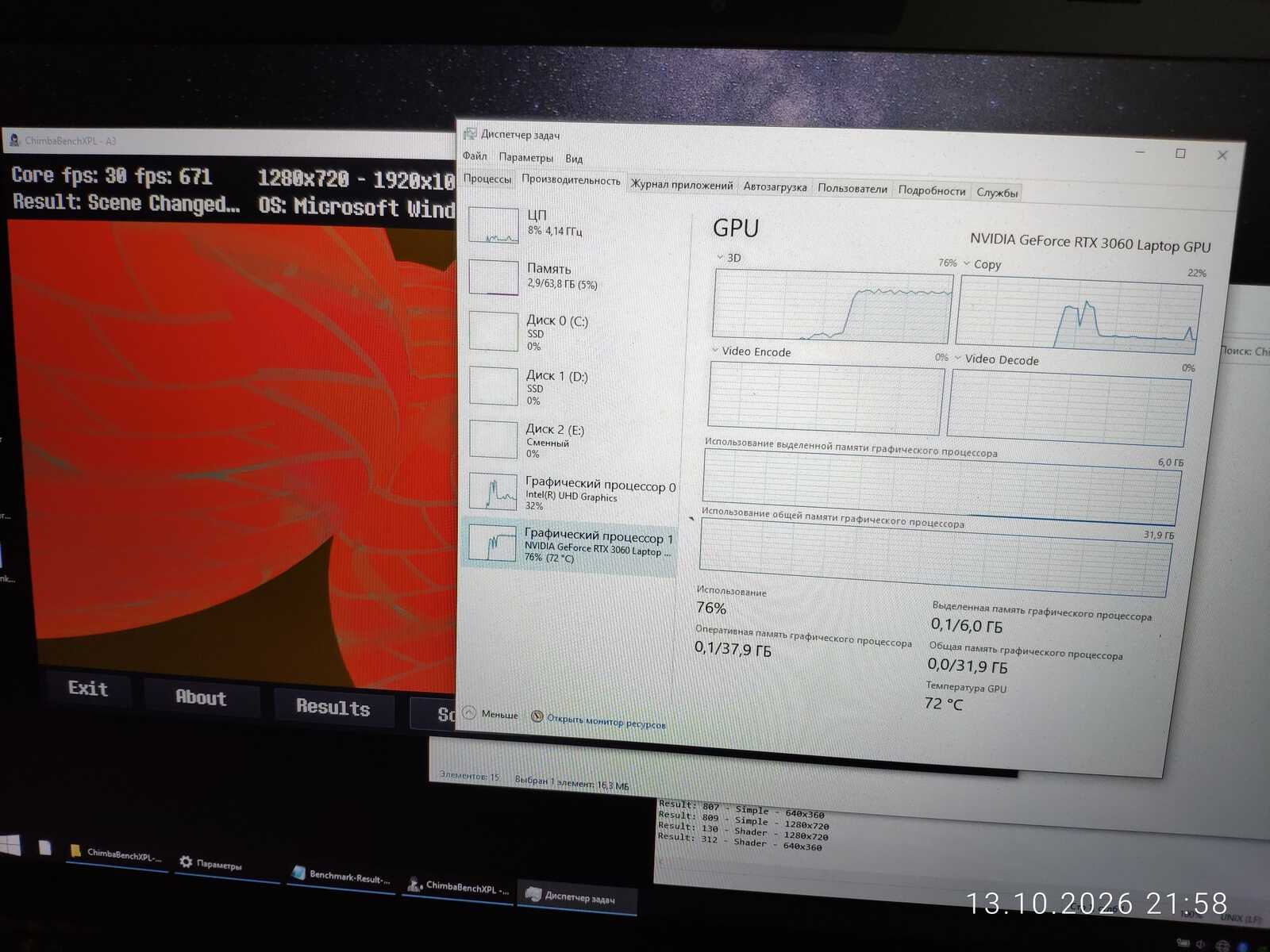Select the ЦП performance graph thumbnail
The image size is (1270, 952).
(494, 225)
